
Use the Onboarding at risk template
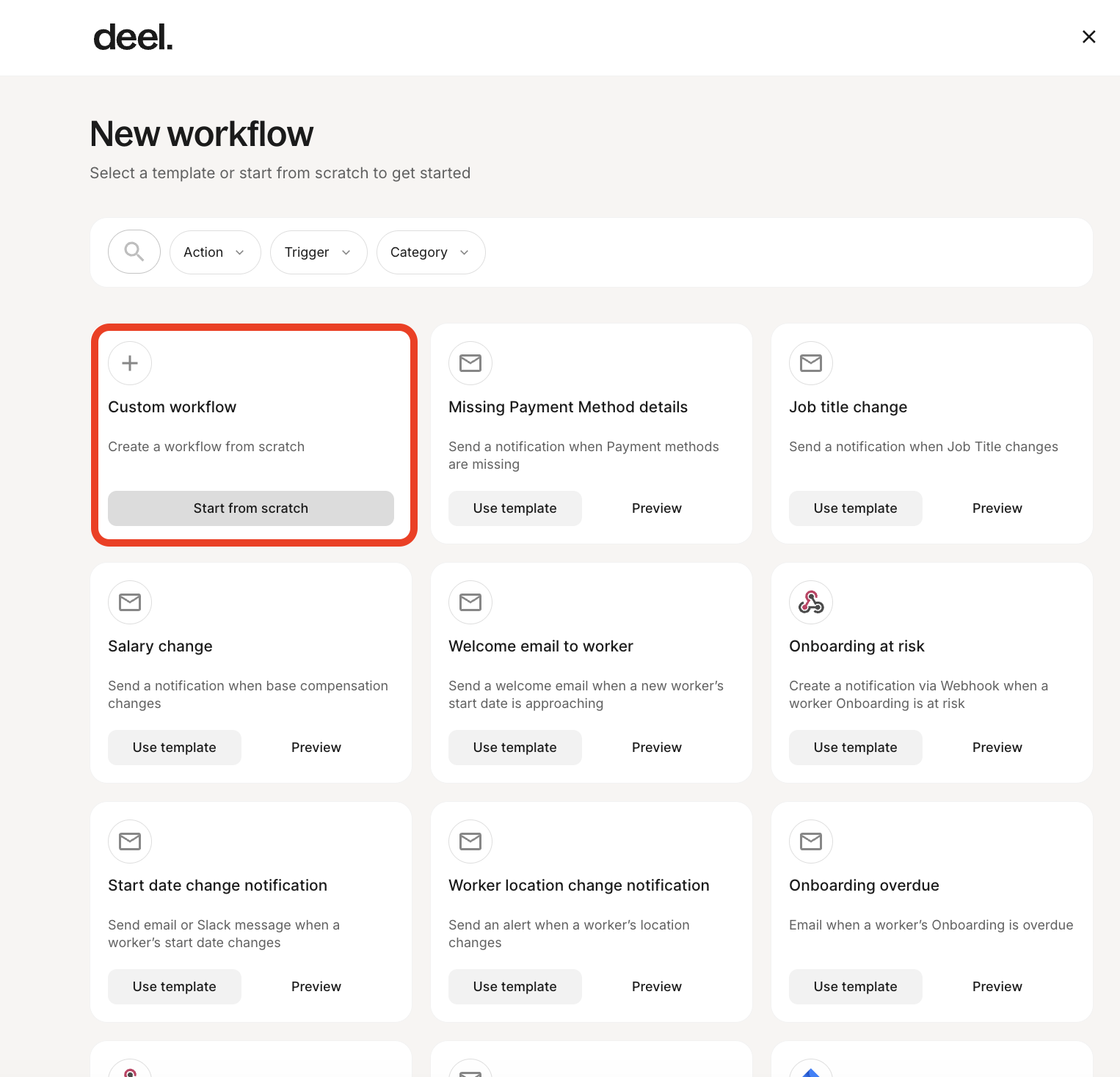click(x=855, y=748)
